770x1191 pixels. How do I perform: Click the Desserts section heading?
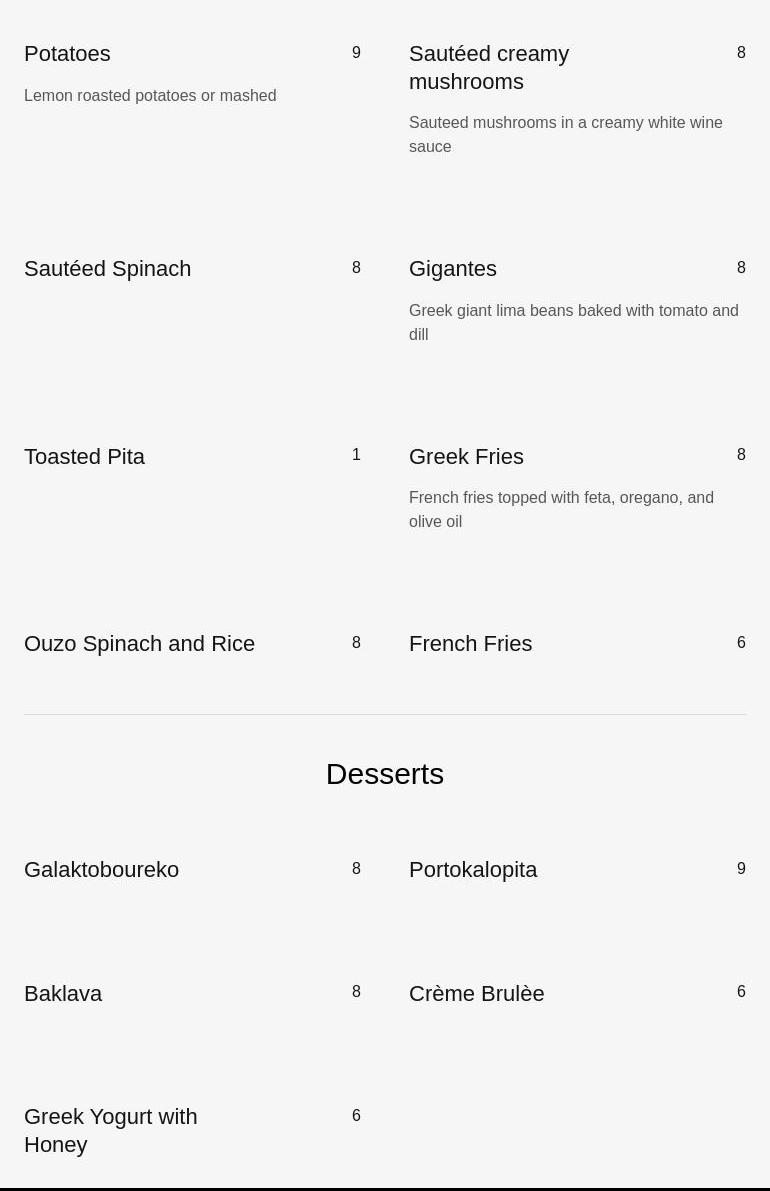[384, 774]
